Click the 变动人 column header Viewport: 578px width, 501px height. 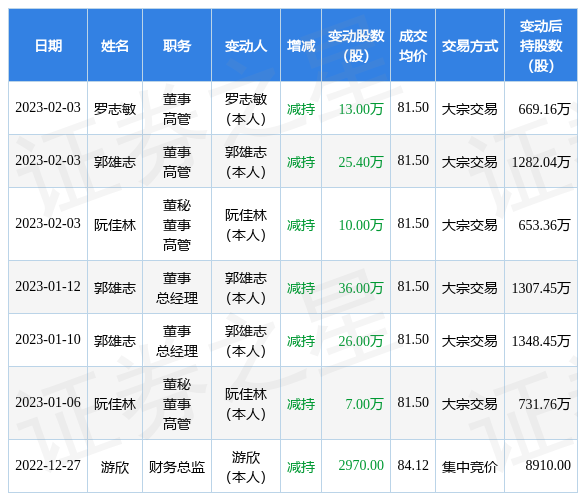tap(246, 46)
